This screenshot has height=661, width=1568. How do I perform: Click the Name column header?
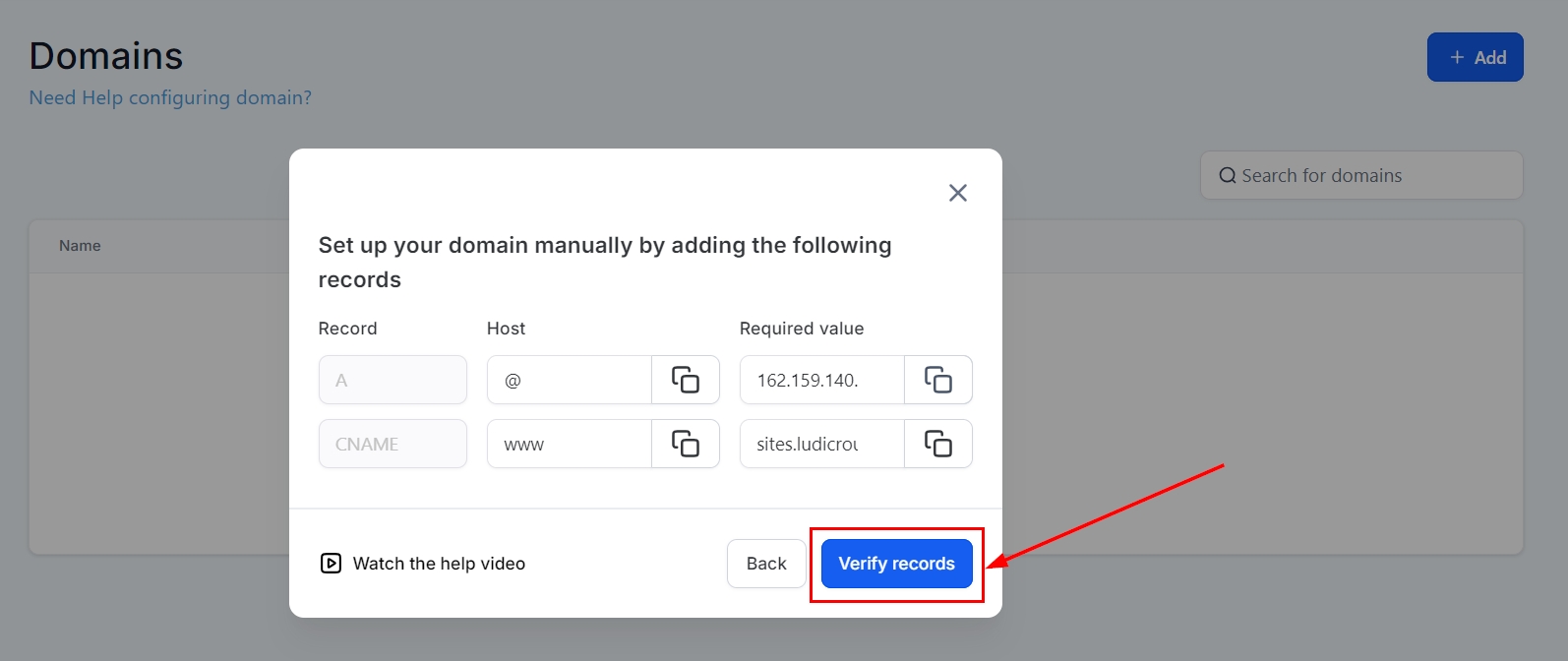[x=80, y=246]
